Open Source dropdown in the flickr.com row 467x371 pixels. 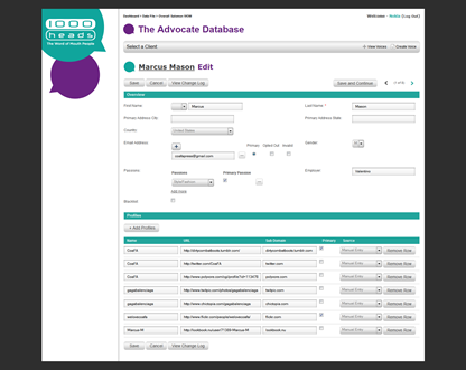point(361,317)
